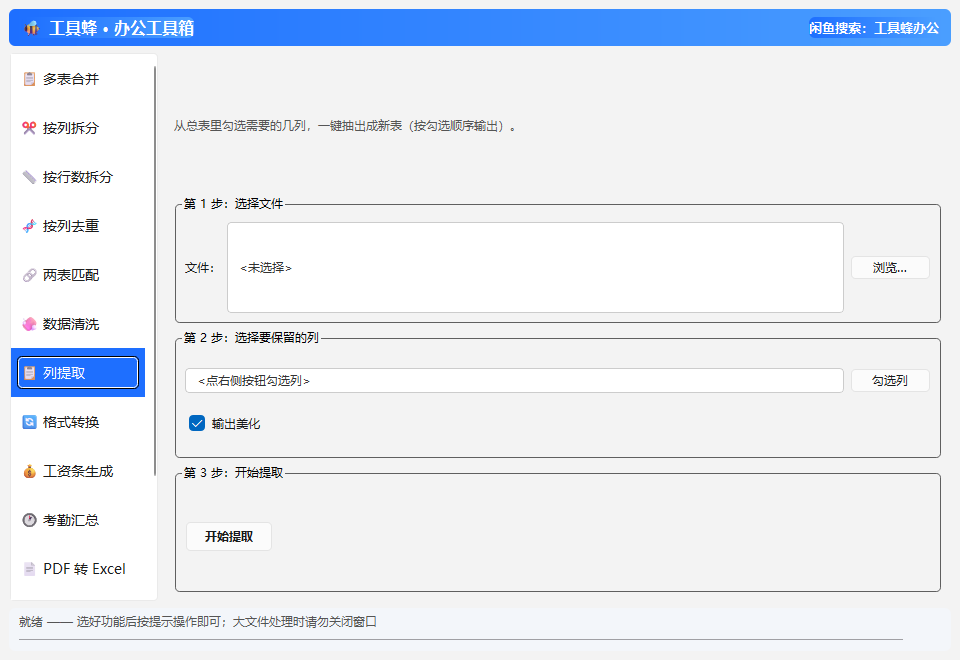960x660 pixels.
Task: Click the <点右侧按钮勾选列> field
Action: click(x=514, y=381)
